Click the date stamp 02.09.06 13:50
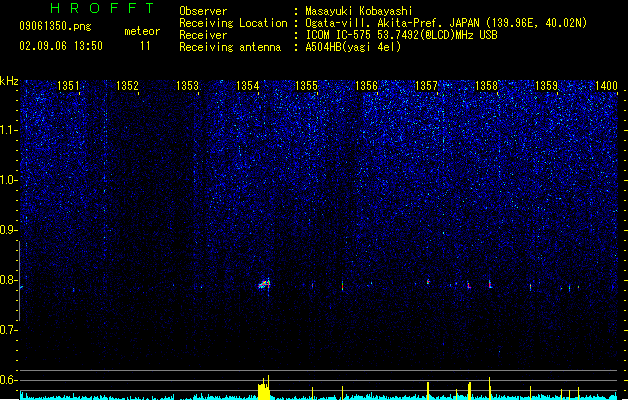 [x=61, y=46]
